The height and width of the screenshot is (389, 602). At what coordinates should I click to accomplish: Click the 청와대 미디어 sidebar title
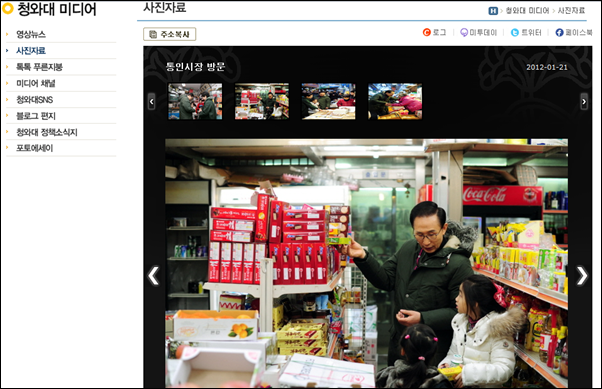click(x=56, y=9)
